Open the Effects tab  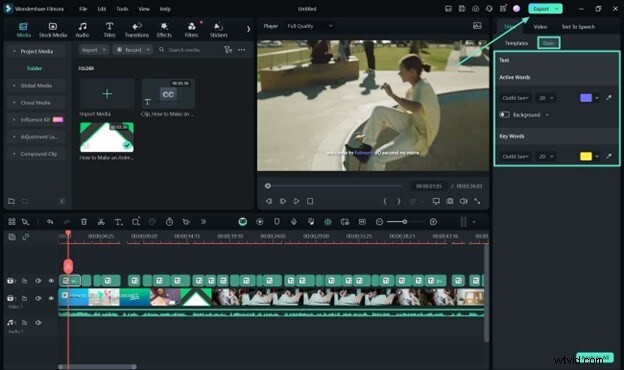point(164,30)
